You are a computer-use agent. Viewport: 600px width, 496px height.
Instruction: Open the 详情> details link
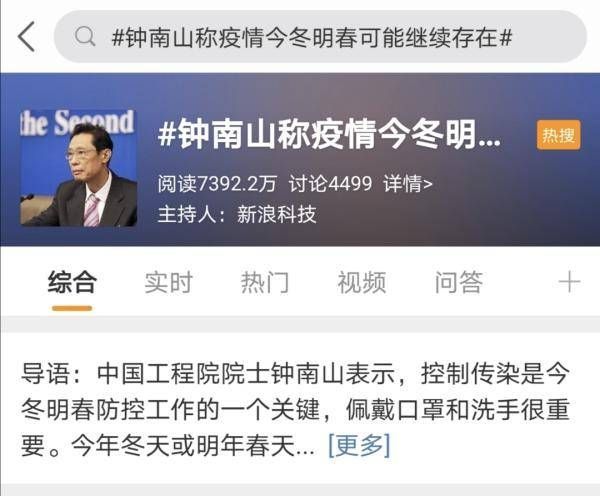tap(408, 184)
